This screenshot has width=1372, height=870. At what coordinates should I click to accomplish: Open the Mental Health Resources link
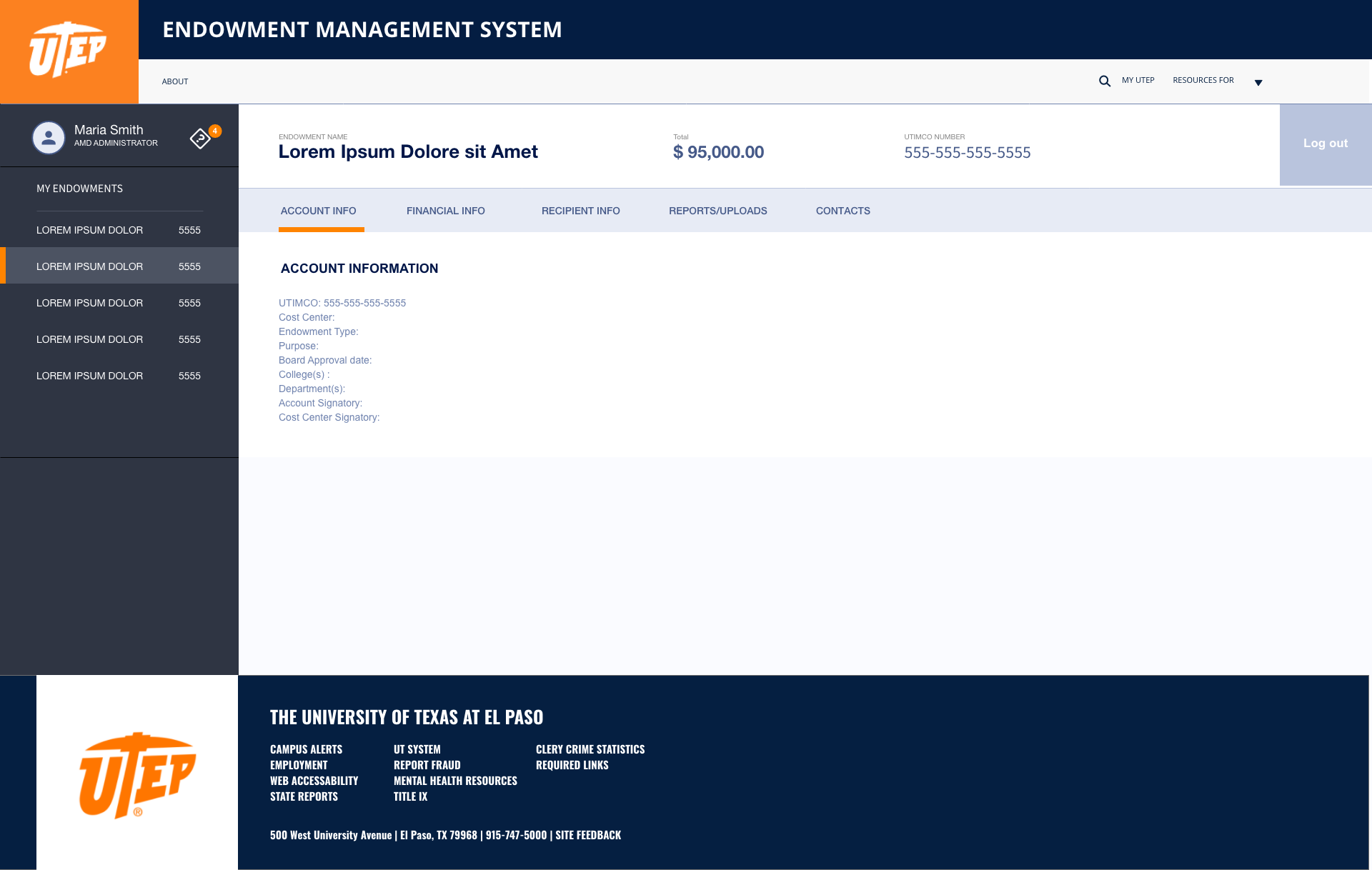pos(456,781)
